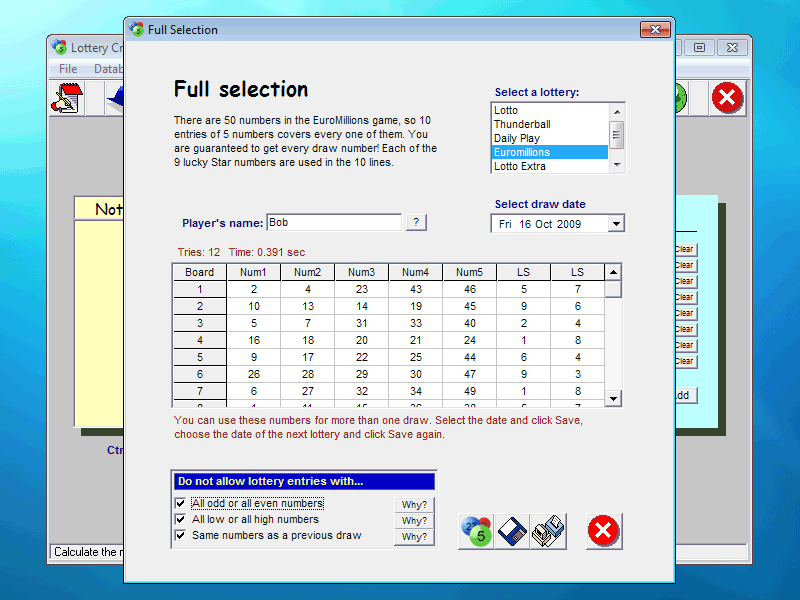Click the Player's name text field
This screenshot has width=800, height=600.
pyautogui.click(x=334, y=222)
